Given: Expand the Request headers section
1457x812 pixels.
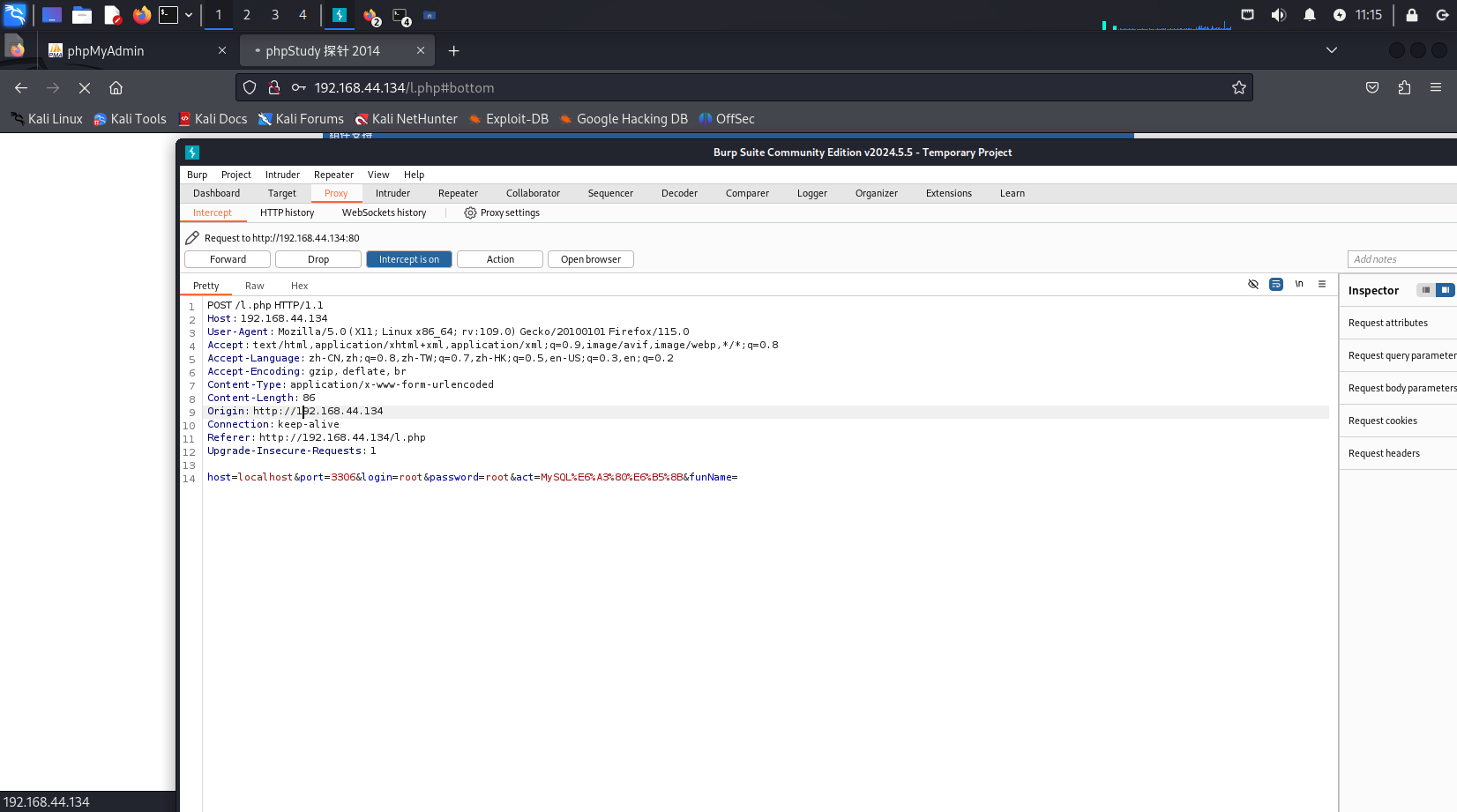Looking at the screenshot, I should (x=1384, y=453).
